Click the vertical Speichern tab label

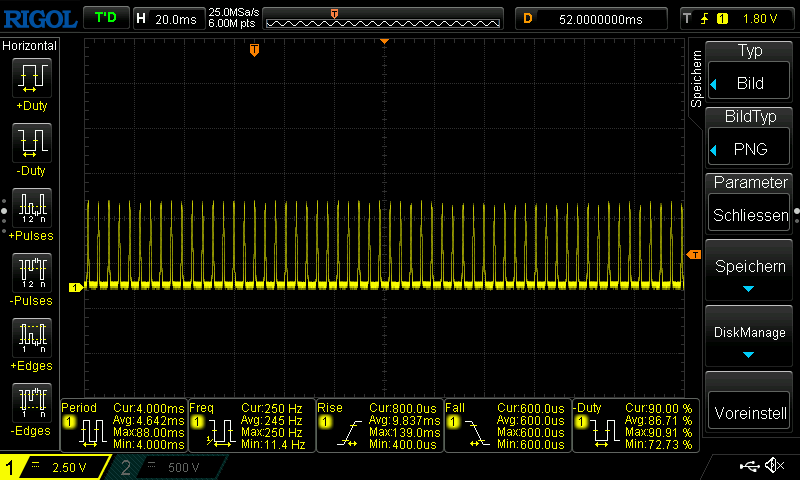click(696, 79)
